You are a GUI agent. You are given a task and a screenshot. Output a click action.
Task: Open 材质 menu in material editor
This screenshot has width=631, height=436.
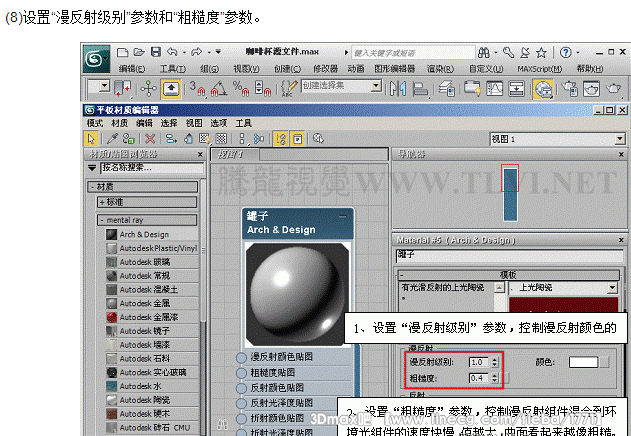(120, 123)
